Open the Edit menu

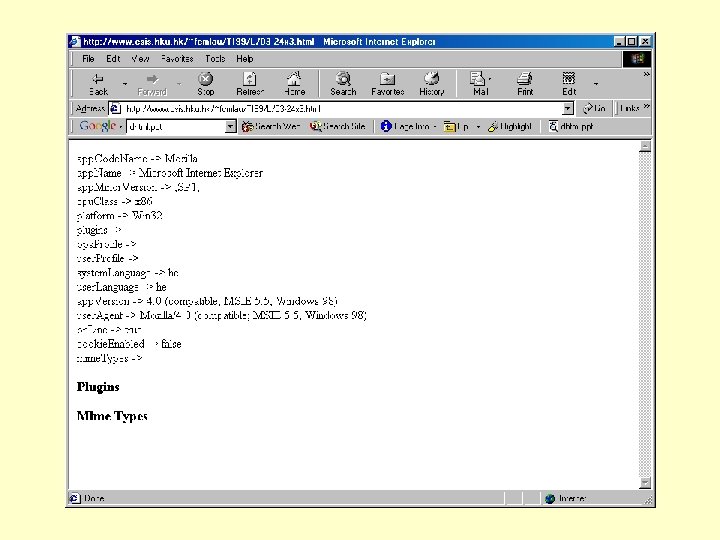click(113, 59)
